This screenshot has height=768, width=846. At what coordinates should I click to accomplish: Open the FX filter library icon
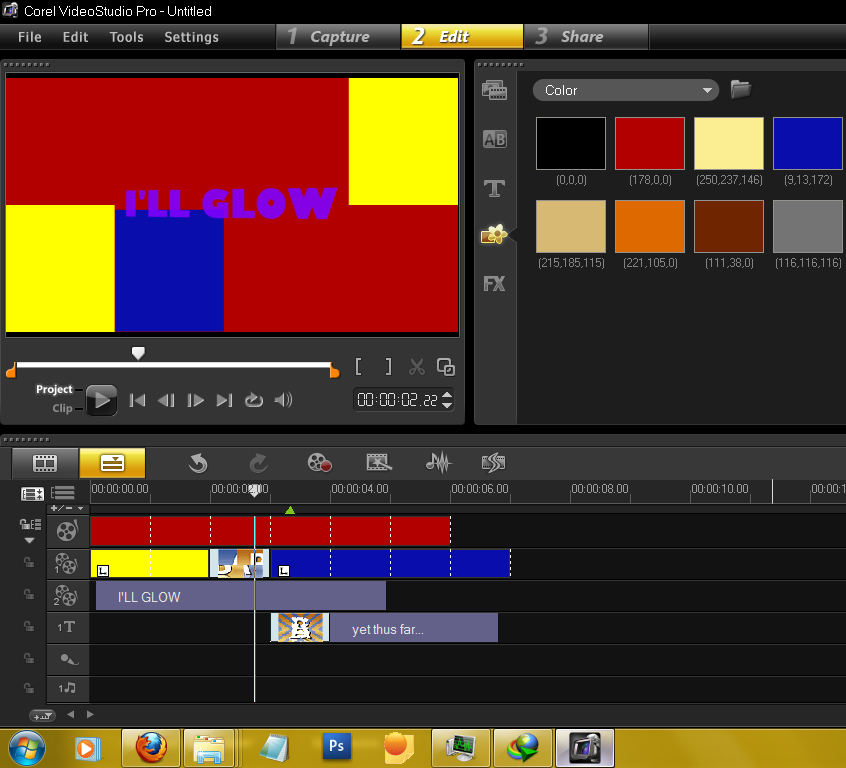point(494,284)
